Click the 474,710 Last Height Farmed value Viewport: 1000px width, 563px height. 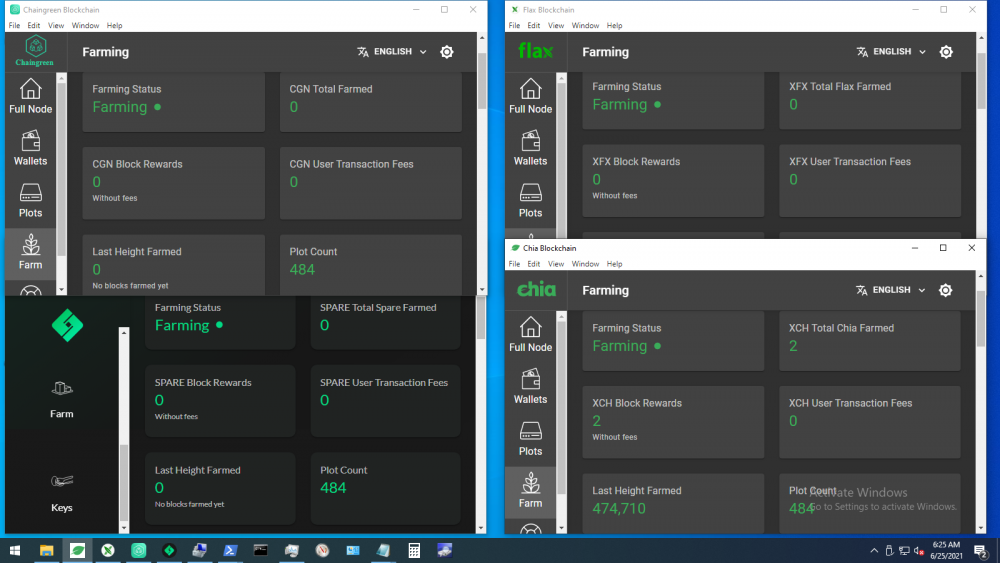pos(619,509)
